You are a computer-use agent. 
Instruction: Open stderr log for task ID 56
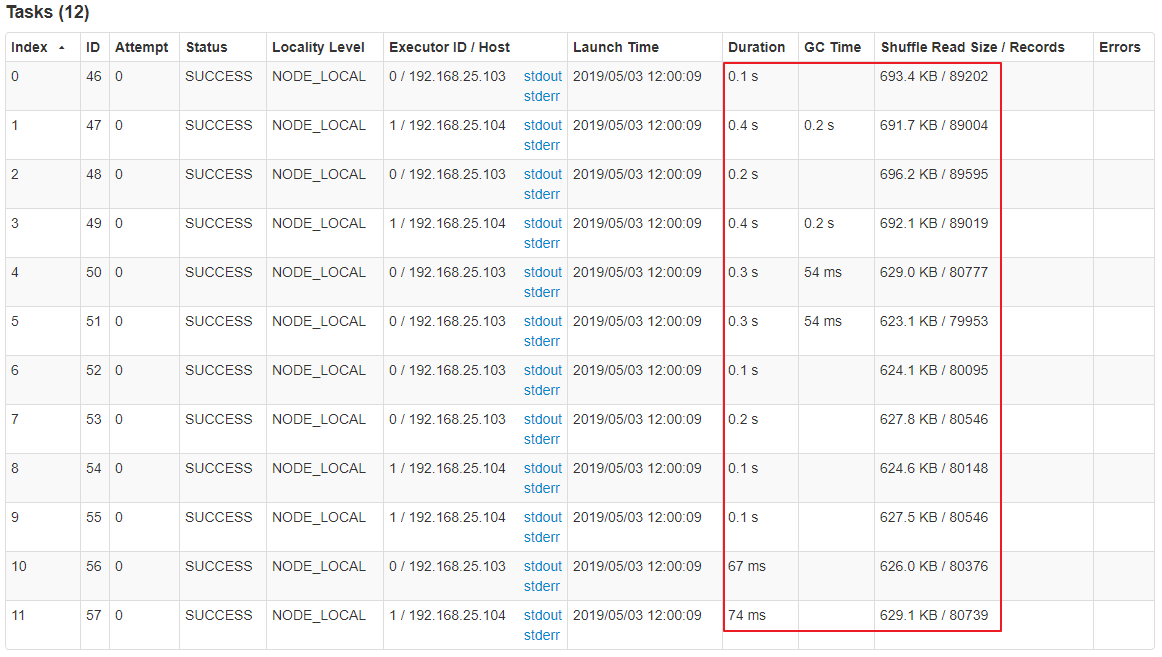(x=542, y=586)
